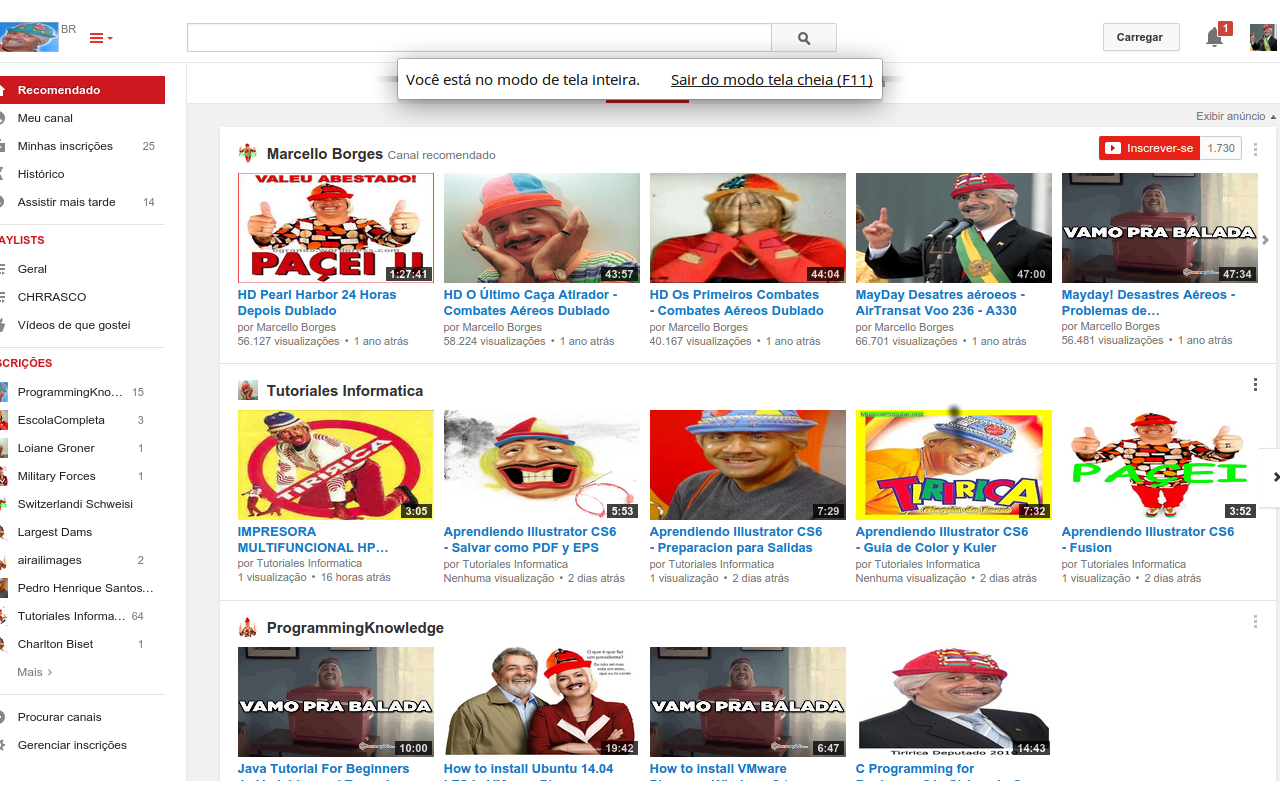Image resolution: width=1280 pixels, height=800 pixels.
Task: Play HD O Último Caça Atirador thumbnail
Action: [x=542, y=228]
